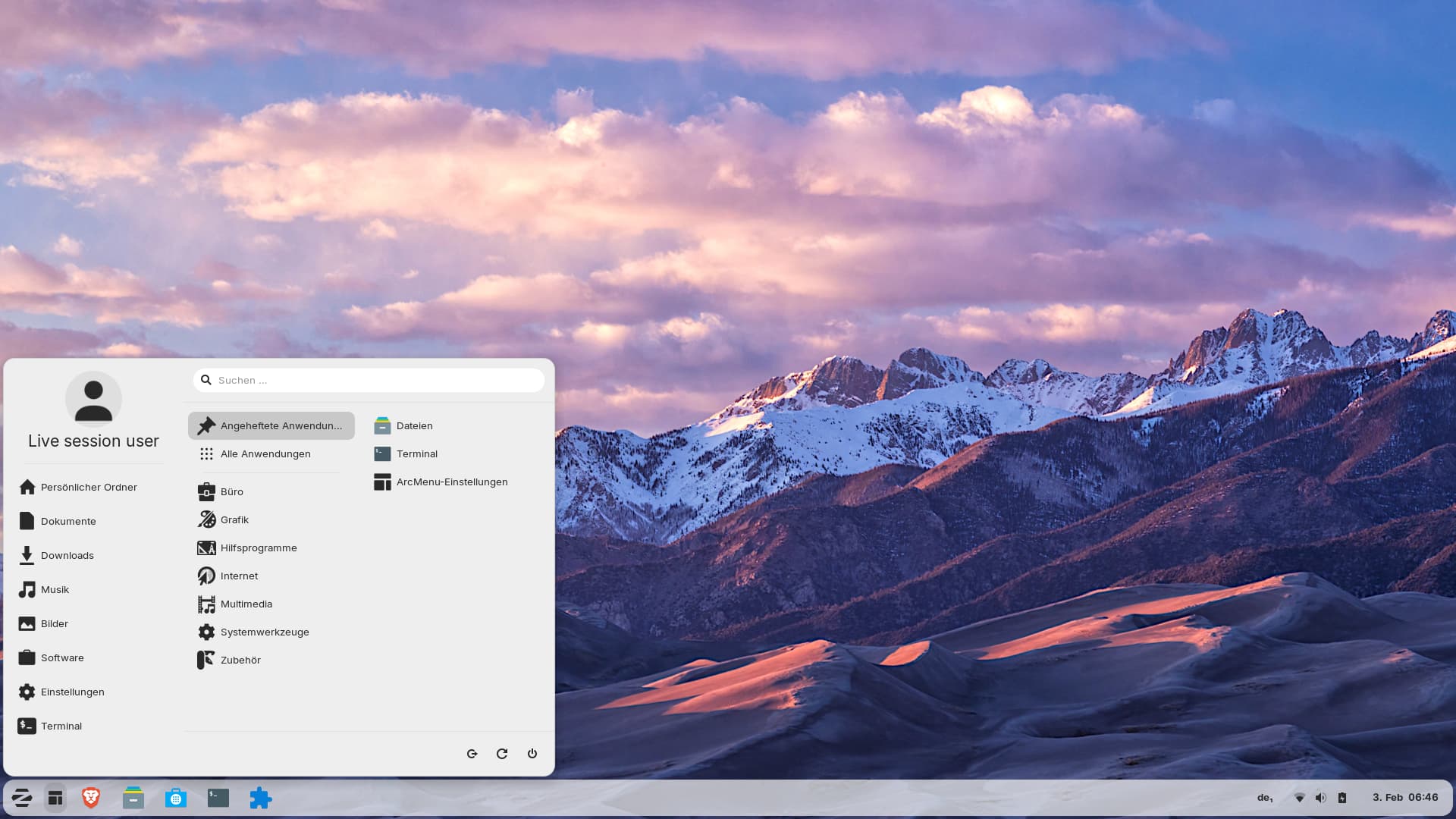Open ArcMenu-Einstellungen from pinned apps
Viewport: 1456px width, 819px height.
(x=451, y=482)
